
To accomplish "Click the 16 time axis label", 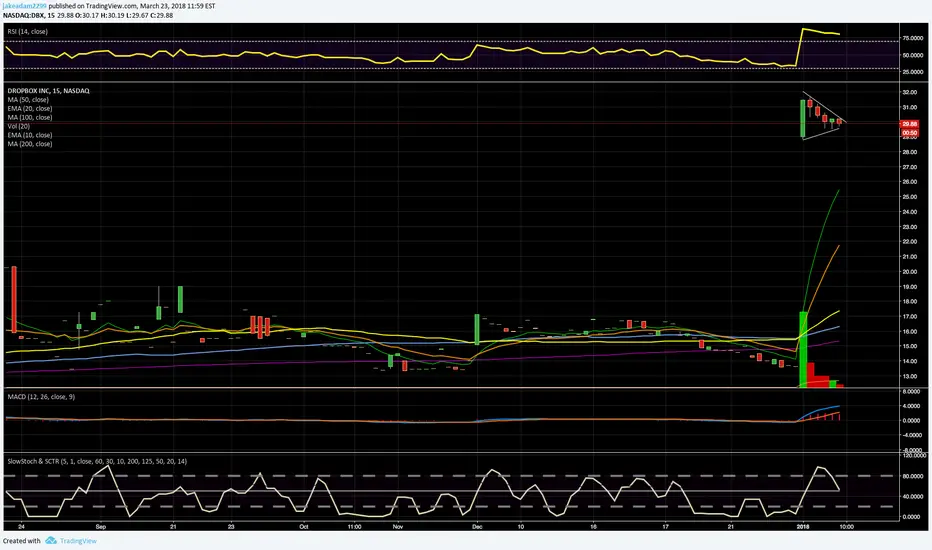I will (593, 527).
